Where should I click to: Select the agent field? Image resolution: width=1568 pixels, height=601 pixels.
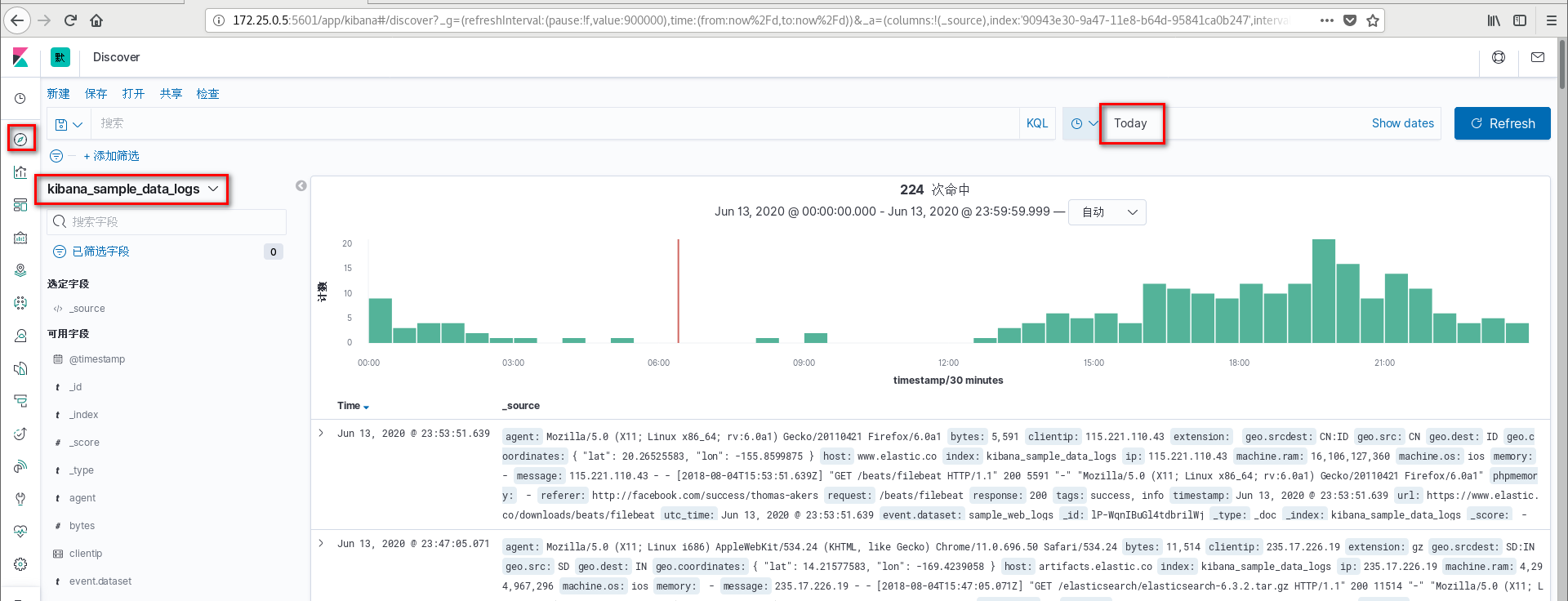click(82, 498)
